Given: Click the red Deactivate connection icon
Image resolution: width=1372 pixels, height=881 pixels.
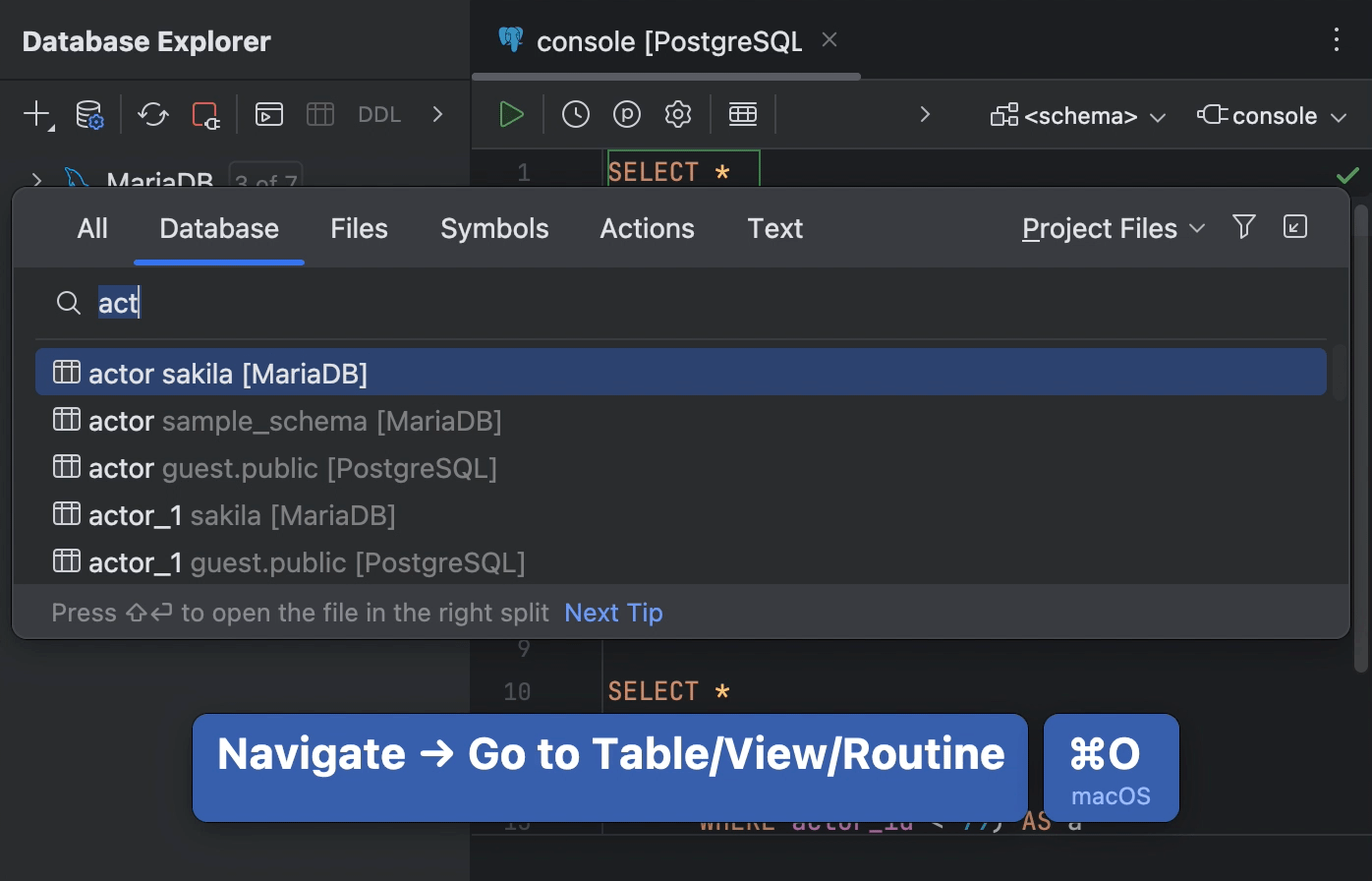Looking at the screenshot, I should point(205,115).
